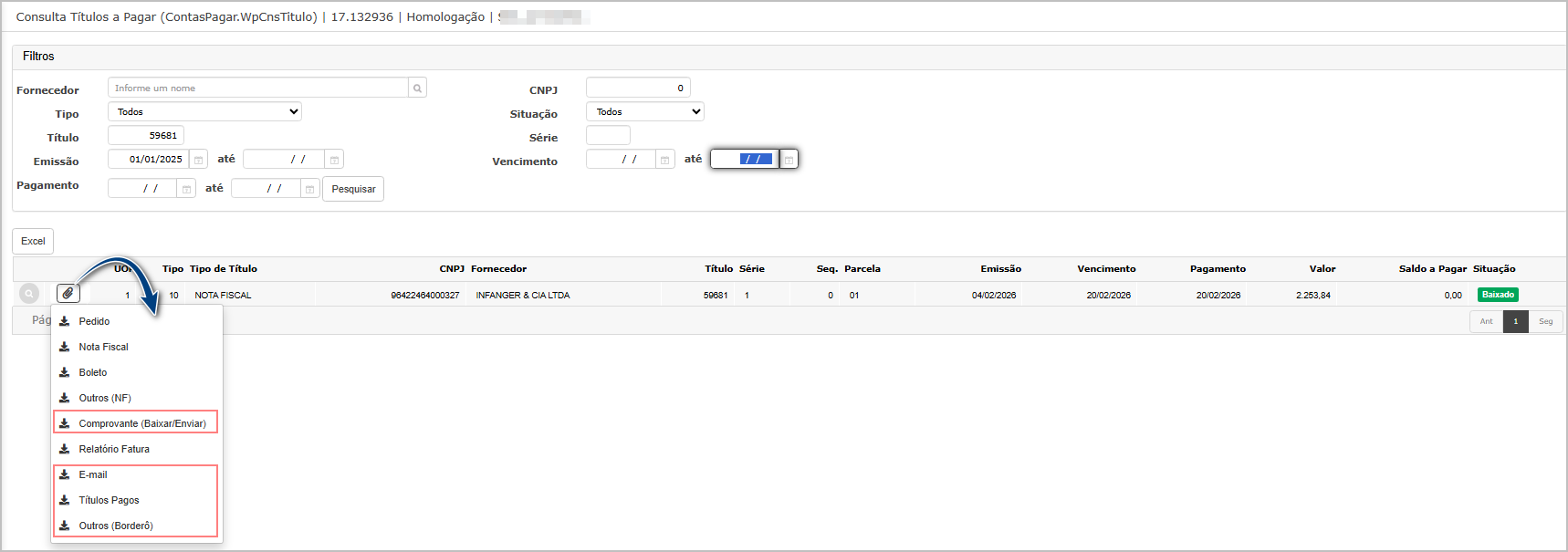The height and width of the screenshot is (552, 1568).
Task: Click the row's magnifier details icon
Action: 29,294
